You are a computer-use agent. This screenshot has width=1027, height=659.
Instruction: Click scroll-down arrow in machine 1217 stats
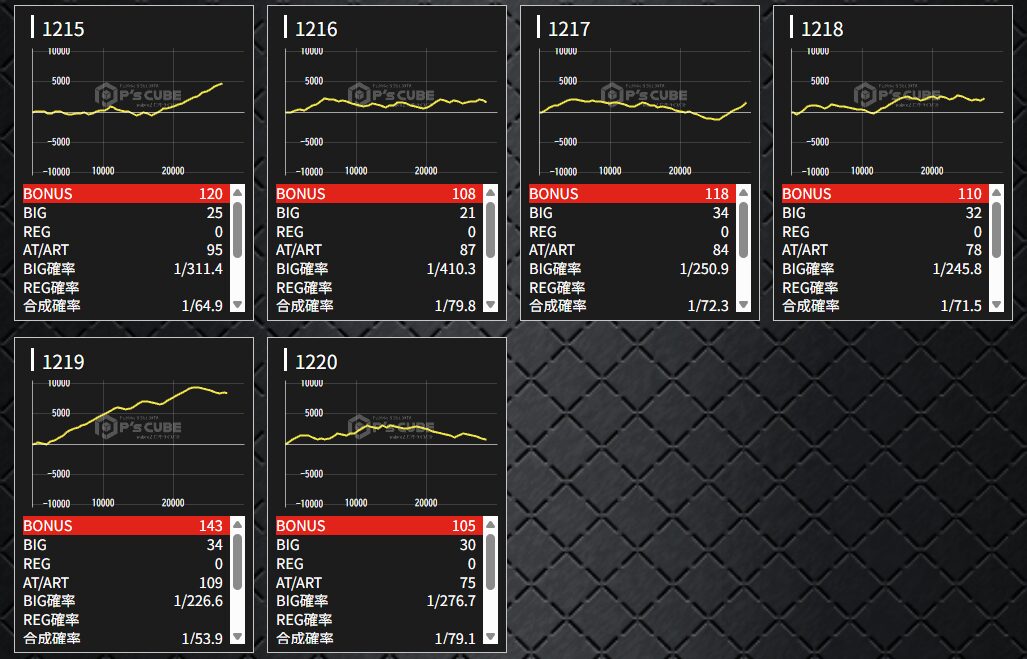coord(743,305)
